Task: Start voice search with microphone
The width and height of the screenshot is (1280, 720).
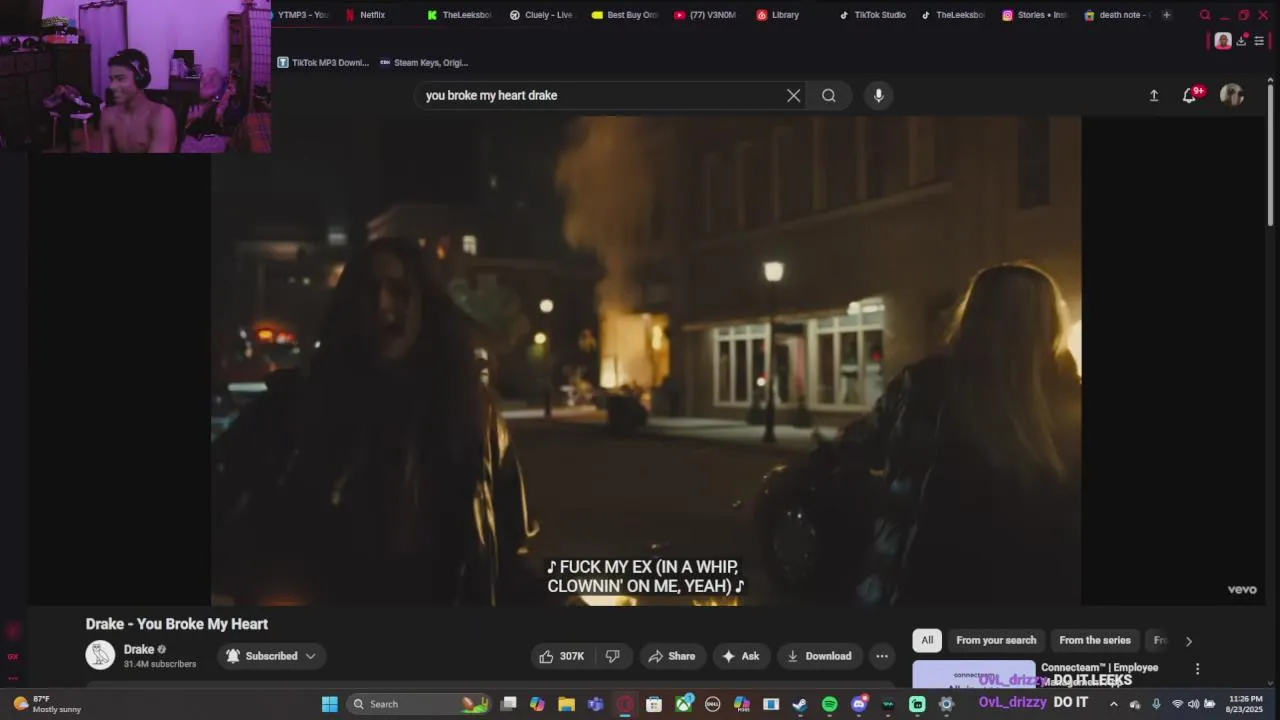Action: point(878,96)
